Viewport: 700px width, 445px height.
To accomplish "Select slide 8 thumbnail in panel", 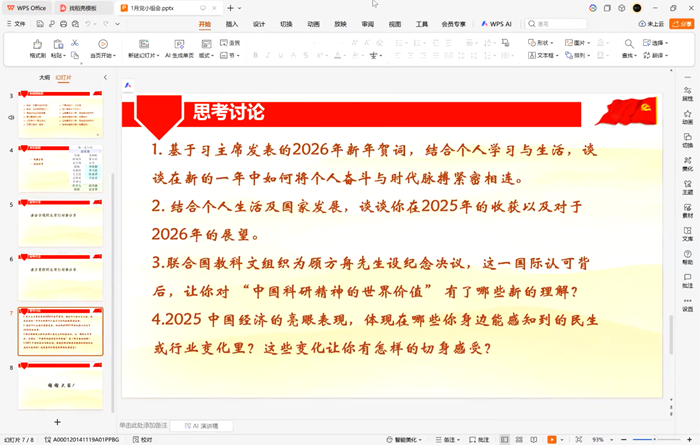I will [x=60, y=385].
